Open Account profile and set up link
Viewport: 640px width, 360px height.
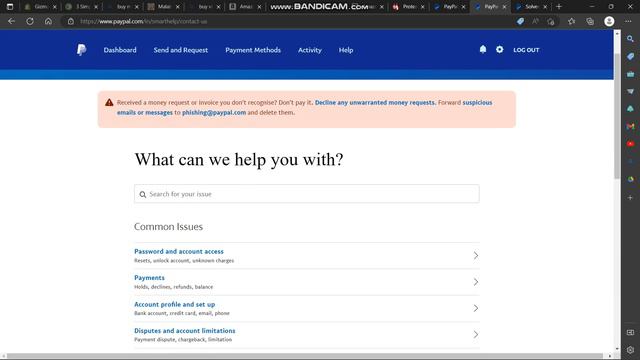pos(174,304)
